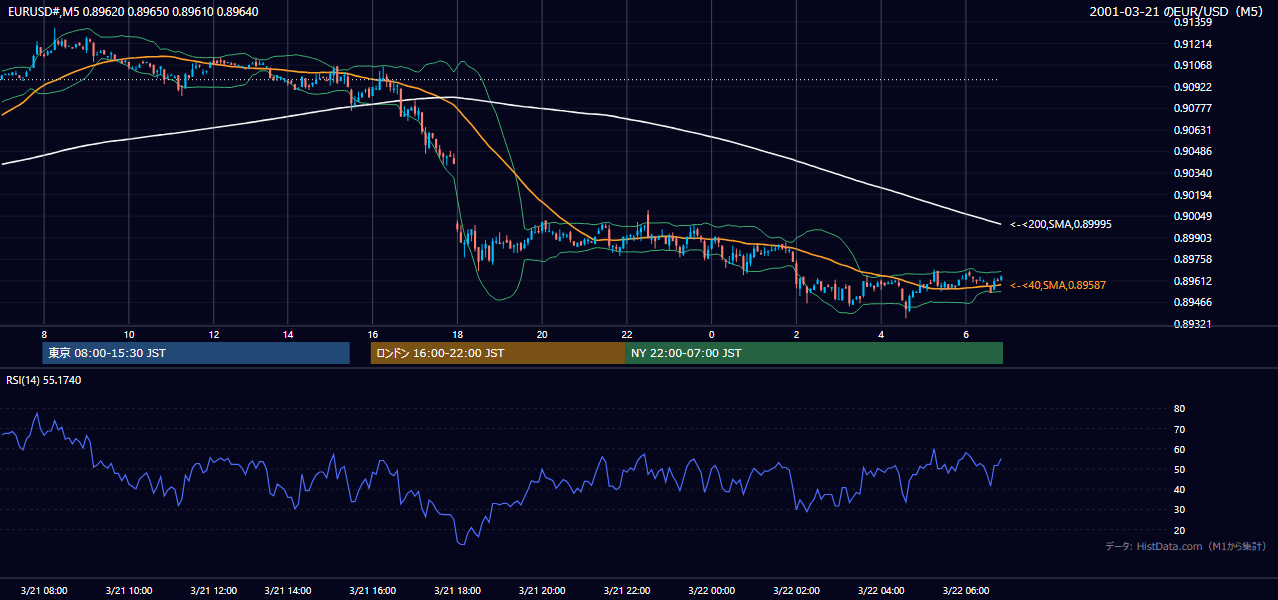Click the London 16:00-22:00 JST session bar
The height and width of the screenshot is (600, 1278).
click(x=498, y=353)
